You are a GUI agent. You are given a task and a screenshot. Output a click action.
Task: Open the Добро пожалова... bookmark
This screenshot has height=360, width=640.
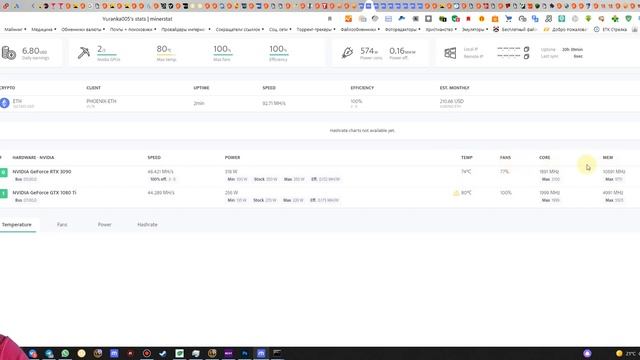pos(565,29)
